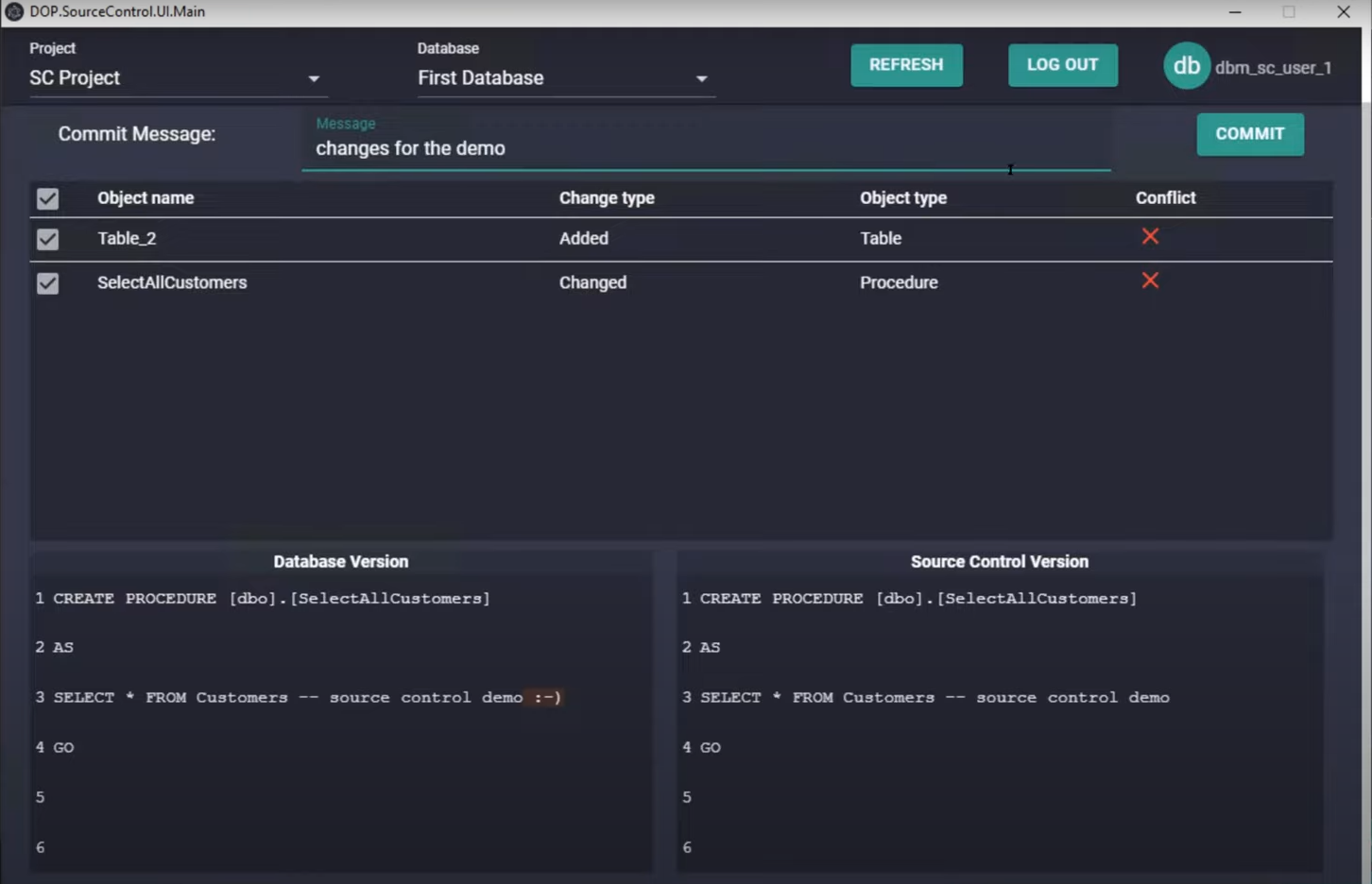
Task: Click the LOG OUT button
Action: [1062, 65]
